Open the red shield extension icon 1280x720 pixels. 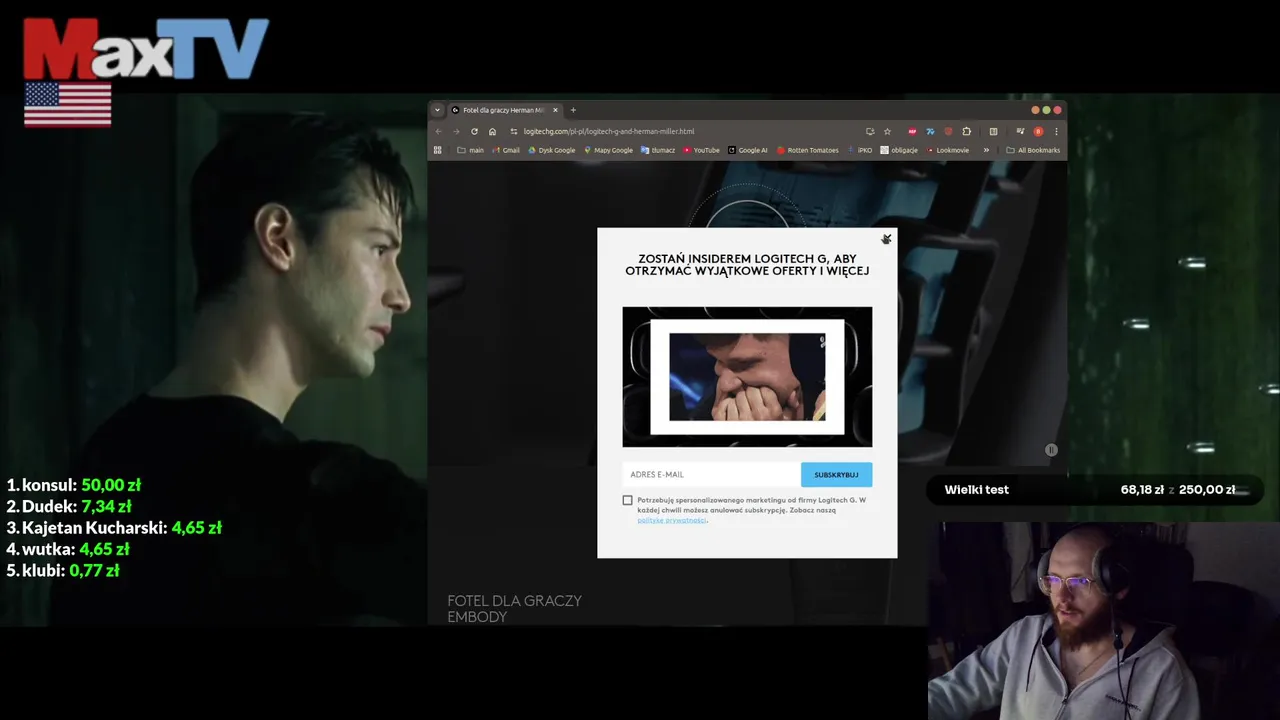[x=948, y=131]
